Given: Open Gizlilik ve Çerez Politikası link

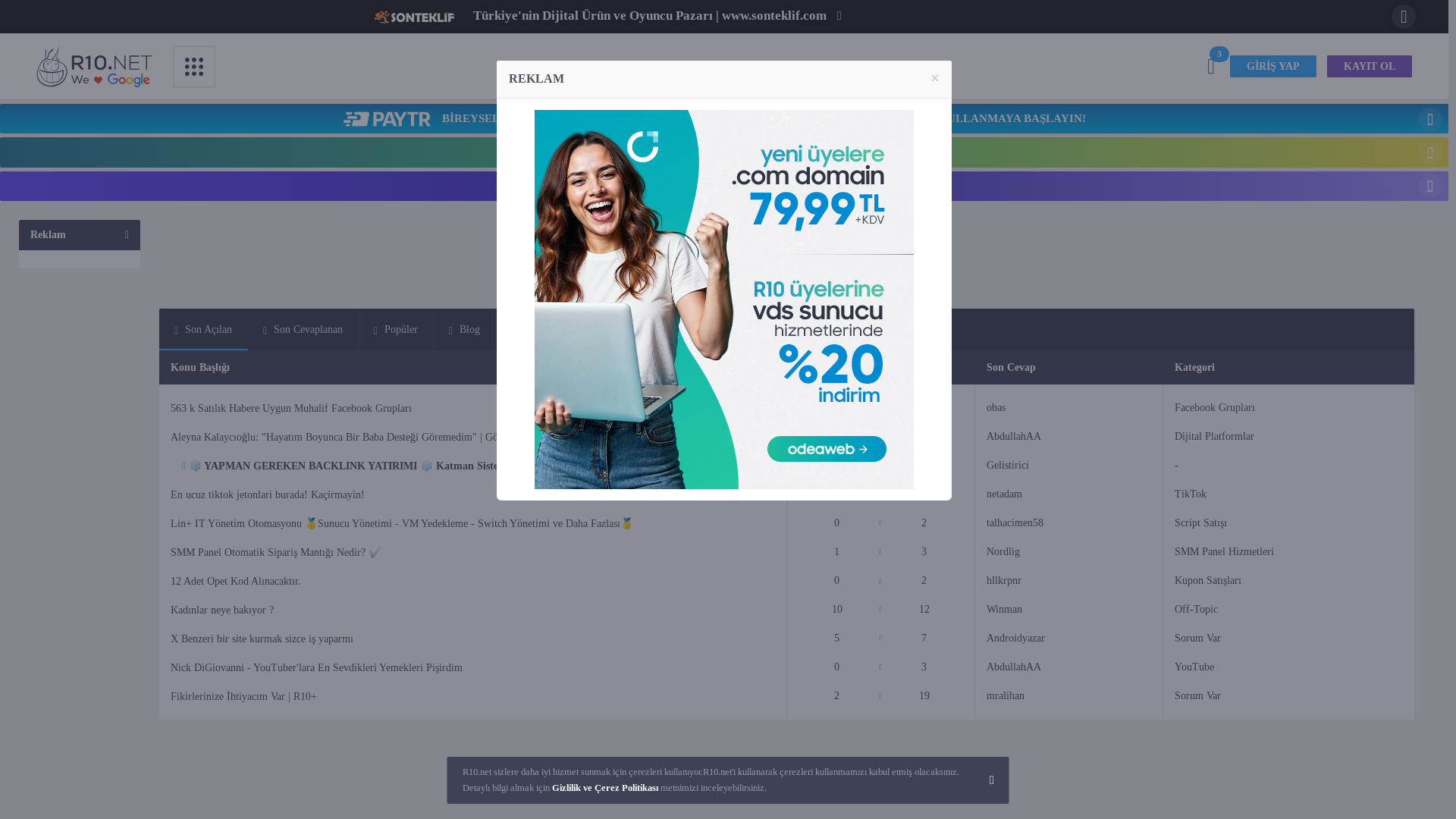Looking at the screenshot, I should [605, 788].
